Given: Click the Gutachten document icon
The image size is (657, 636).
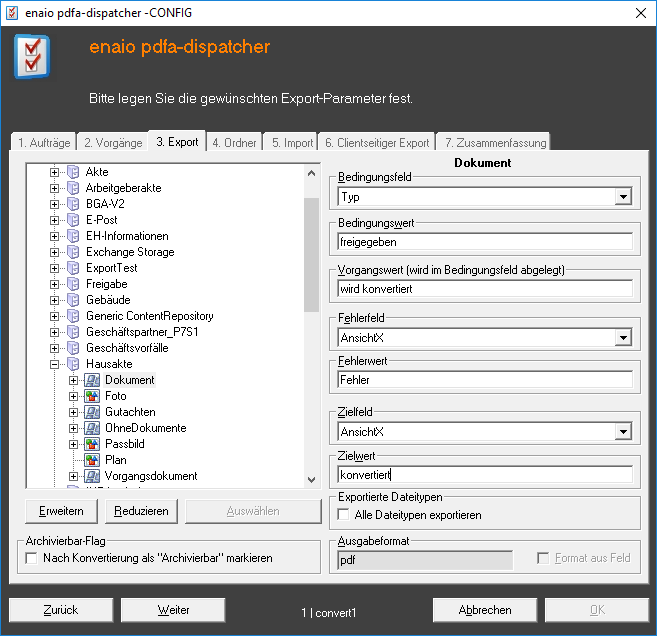Looking at the screenshot, I should click(x=92, y=412).
